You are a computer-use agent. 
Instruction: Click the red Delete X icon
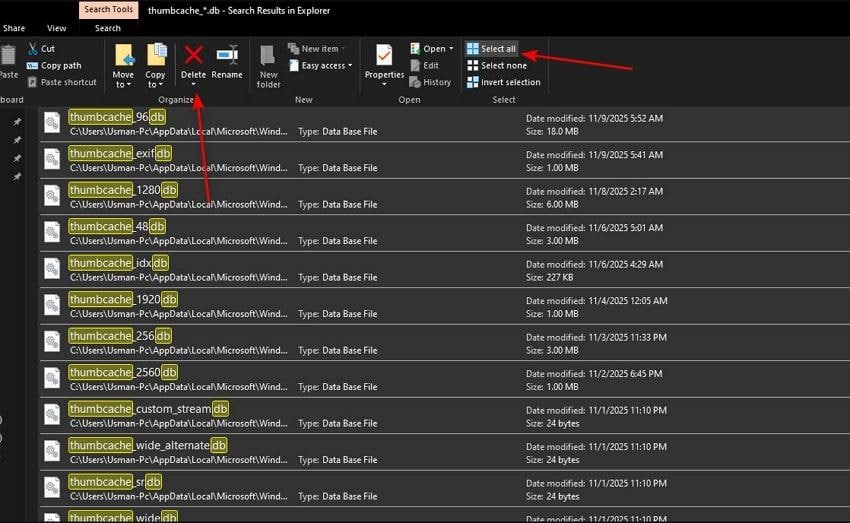(194, 55)
